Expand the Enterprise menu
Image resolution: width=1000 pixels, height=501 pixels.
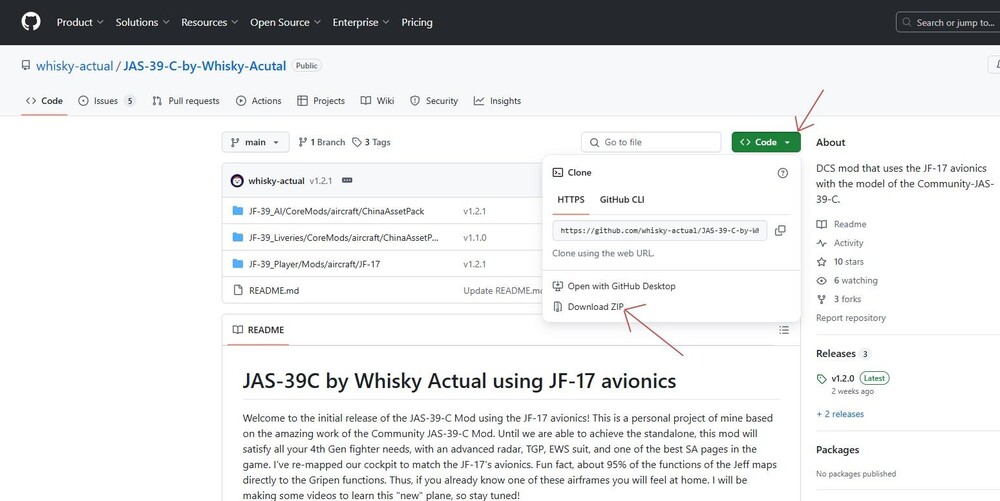click(x=360, y=22)
